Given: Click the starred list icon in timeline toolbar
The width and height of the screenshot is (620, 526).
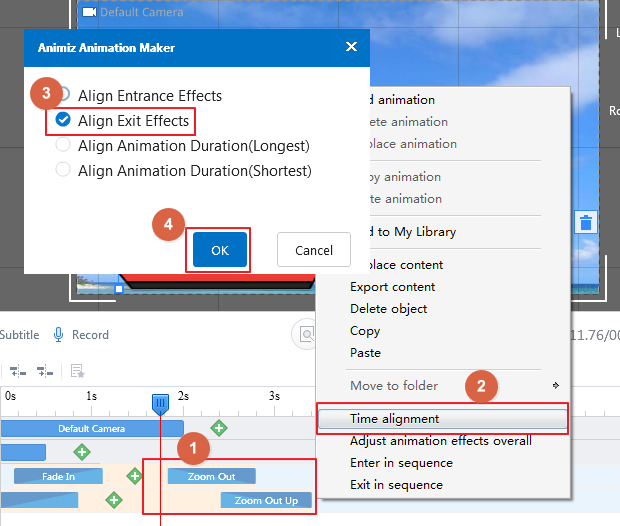Looking at the screenshot, I should click(x=77, y=371).
